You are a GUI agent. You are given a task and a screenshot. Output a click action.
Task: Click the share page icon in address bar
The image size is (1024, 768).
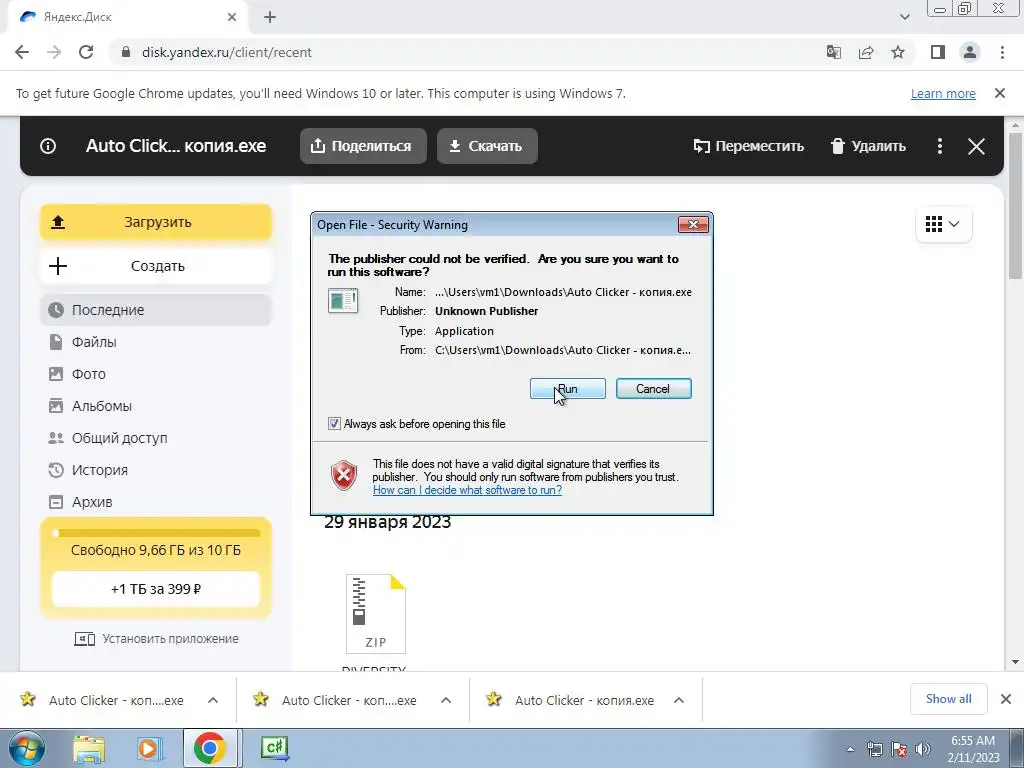(x=866, y=52)
